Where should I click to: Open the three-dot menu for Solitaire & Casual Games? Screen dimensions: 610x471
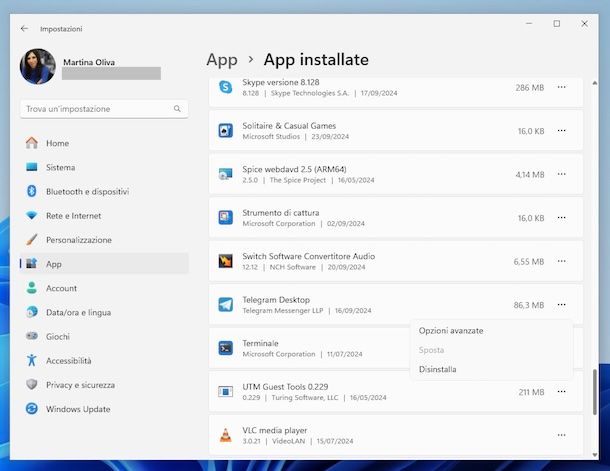(x=562, y=131)
